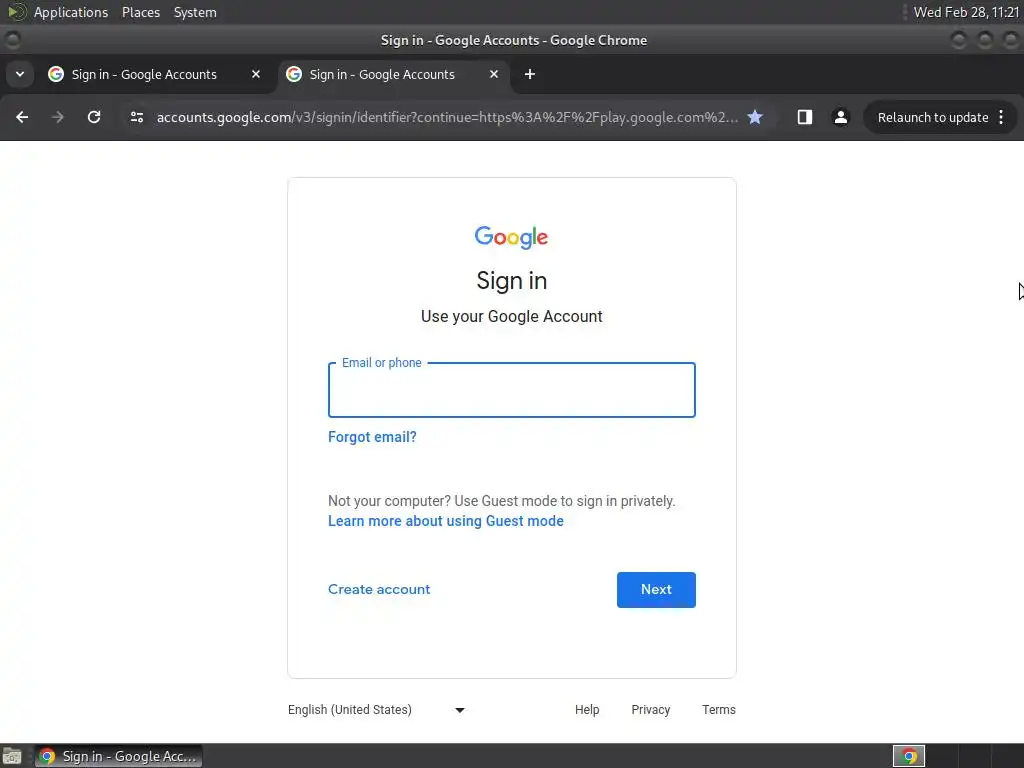Click the Applications menu logo icon
Viewport: 1024px width, 768px height.
[x=16, y=12]
